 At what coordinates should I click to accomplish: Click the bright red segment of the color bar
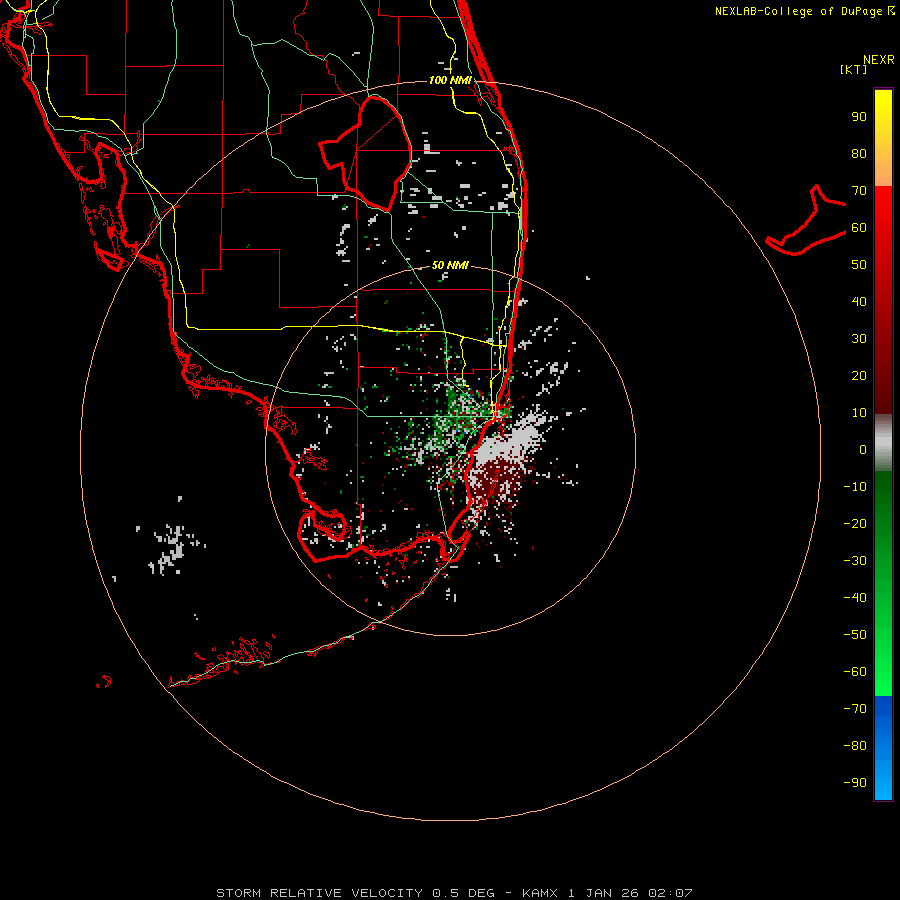[x=883, y=230]
